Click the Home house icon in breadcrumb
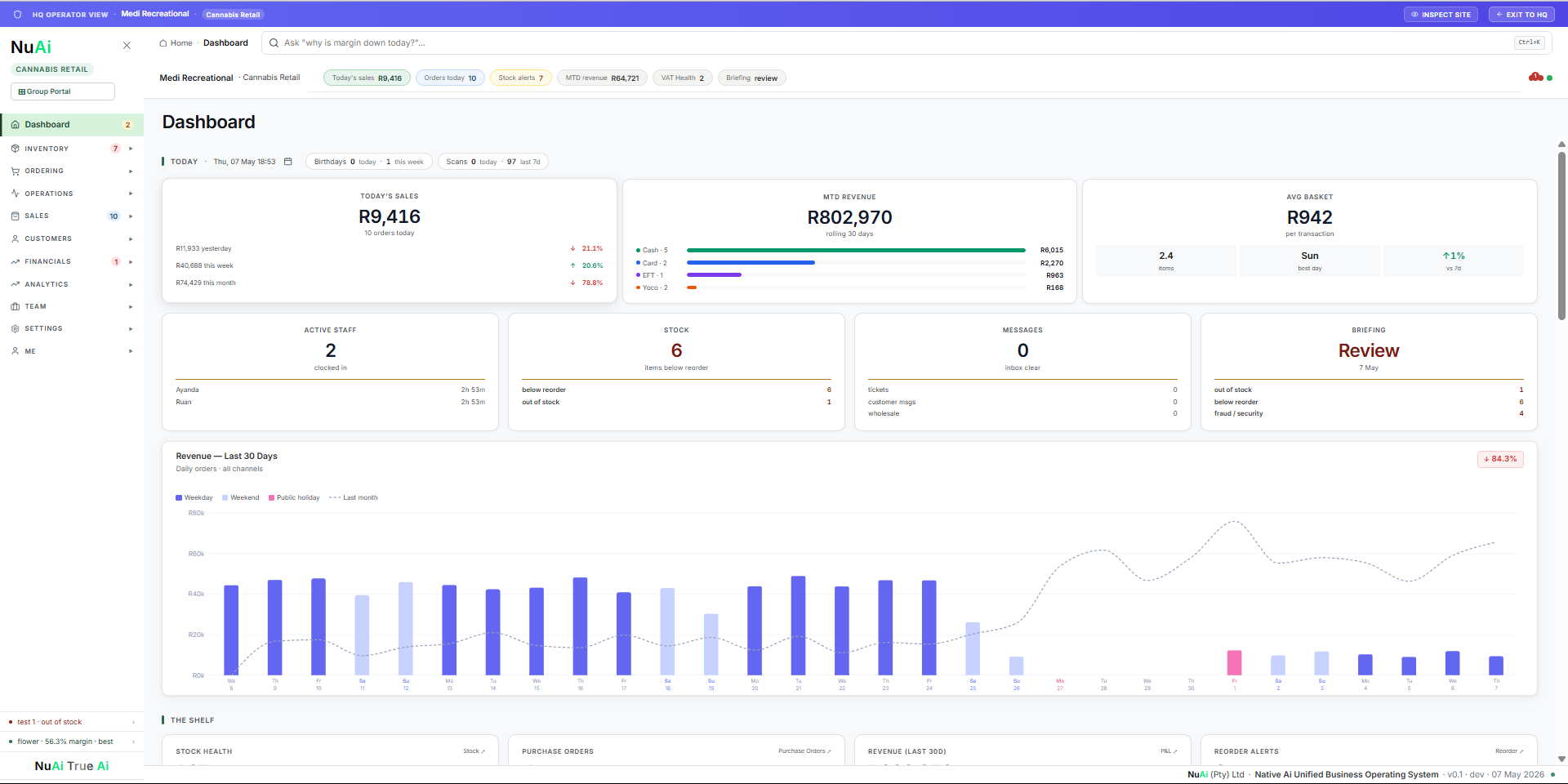1568x784 pixels. tap(163, 43)
